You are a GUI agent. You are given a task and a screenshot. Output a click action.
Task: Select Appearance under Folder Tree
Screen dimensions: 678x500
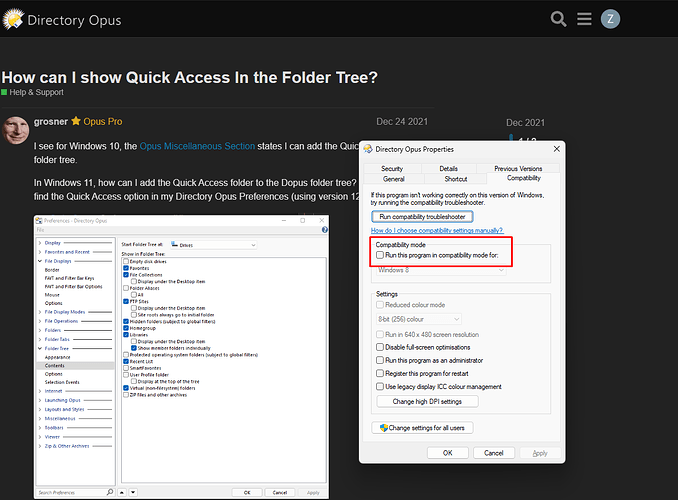pyautogui.click(x=58, y=357)
